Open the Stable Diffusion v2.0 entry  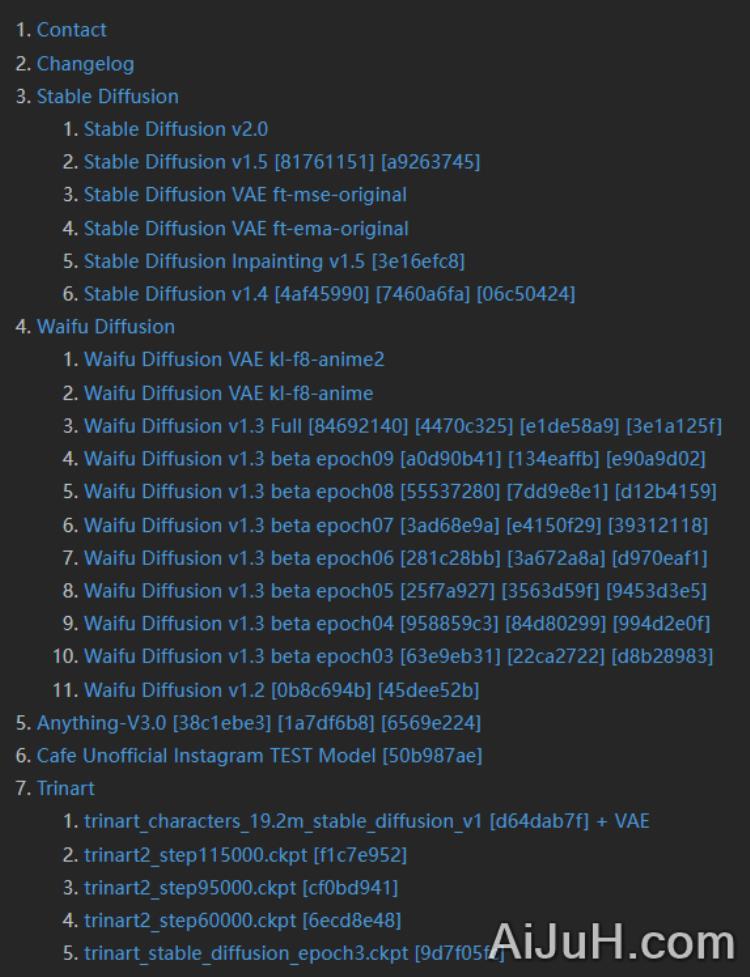pyautogui.click(x=175, y=129)
